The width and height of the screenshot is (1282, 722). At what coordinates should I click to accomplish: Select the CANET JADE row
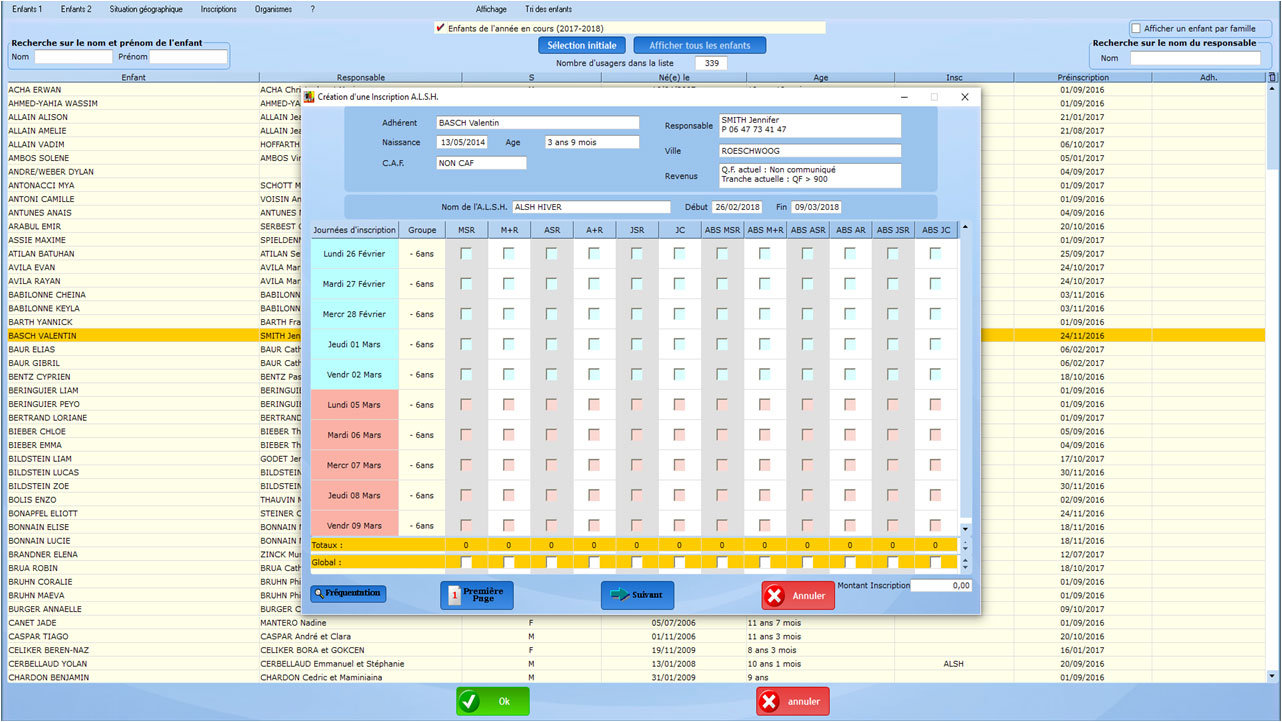(635, 623)
